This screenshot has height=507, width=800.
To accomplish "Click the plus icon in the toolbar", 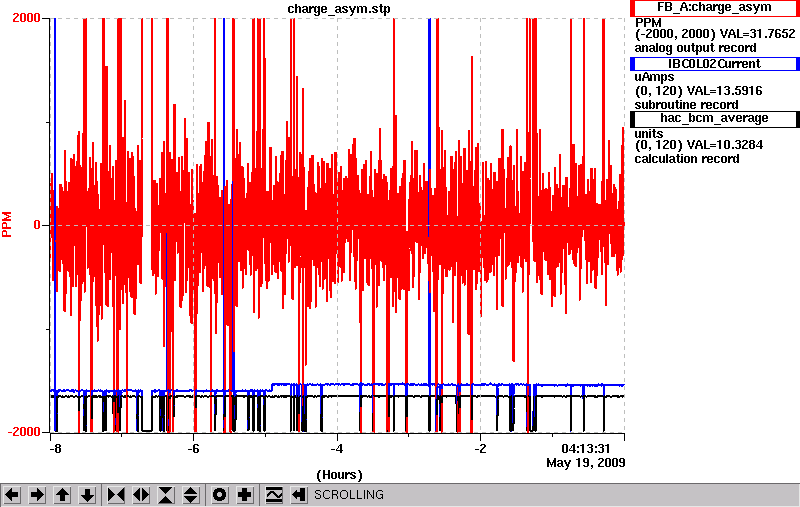I will [x=245, y=495].
